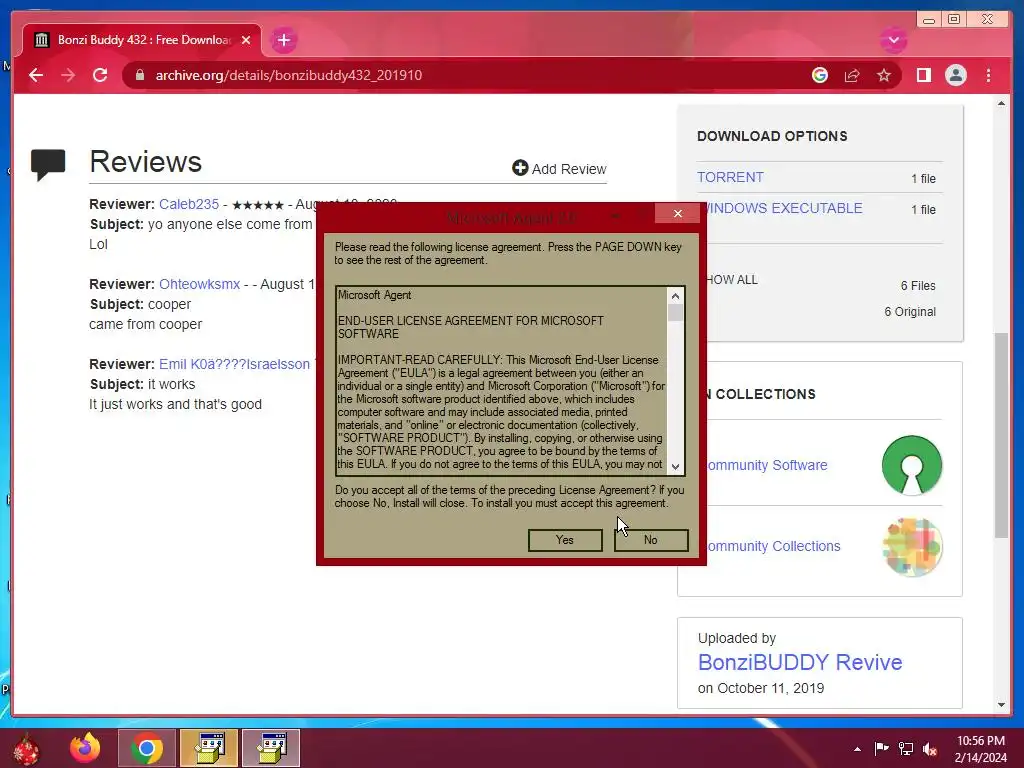Screen dimensions: 1024x768
Task: Open Chrome profile avatar
Action: tap(956, 75)
